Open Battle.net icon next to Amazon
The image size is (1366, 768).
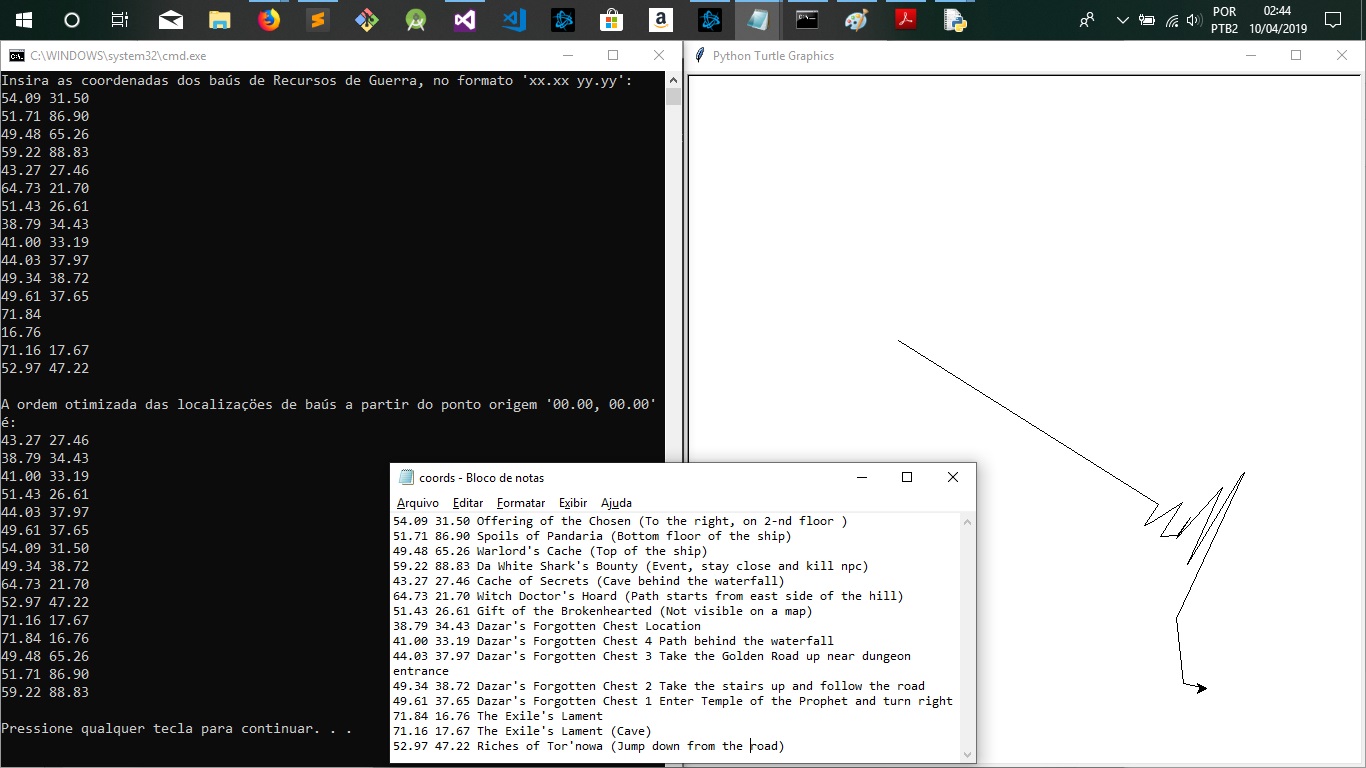tap(710, 20)
